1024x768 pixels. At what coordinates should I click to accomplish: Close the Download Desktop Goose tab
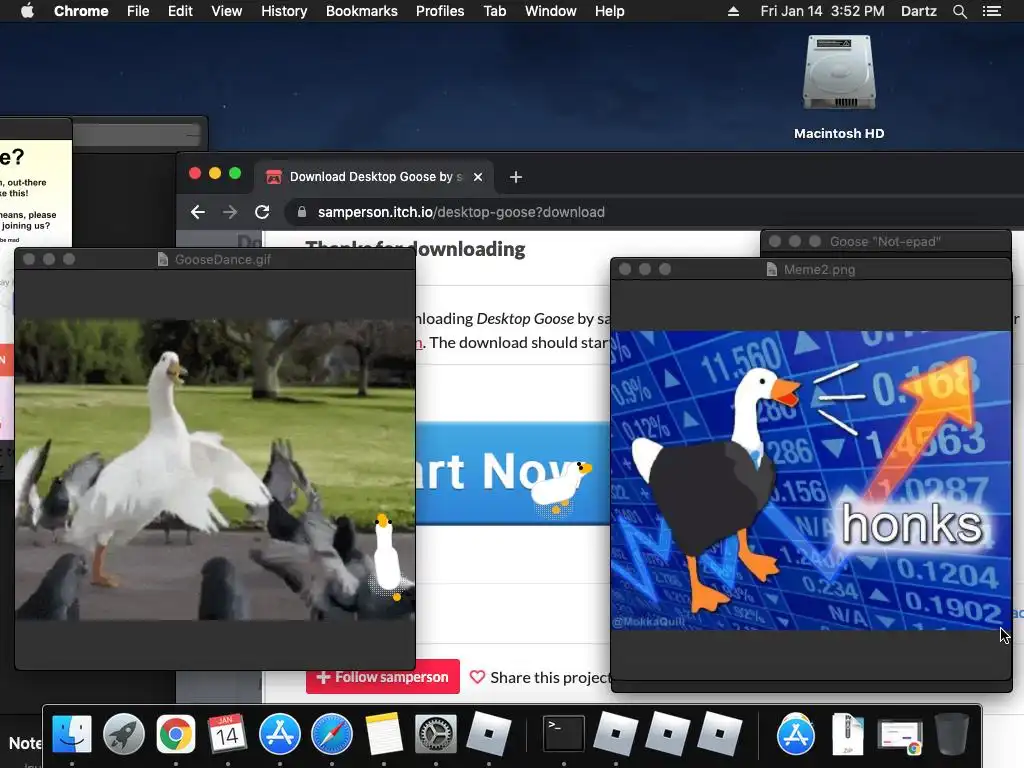(478, 177)
